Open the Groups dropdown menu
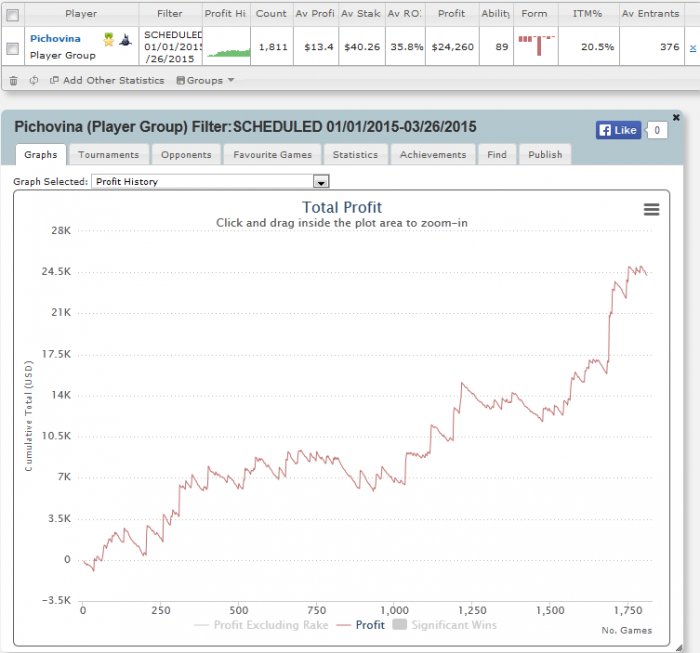The height and width of the screenshot is (653, 700). pyautogui.click(x=205, y=80)
